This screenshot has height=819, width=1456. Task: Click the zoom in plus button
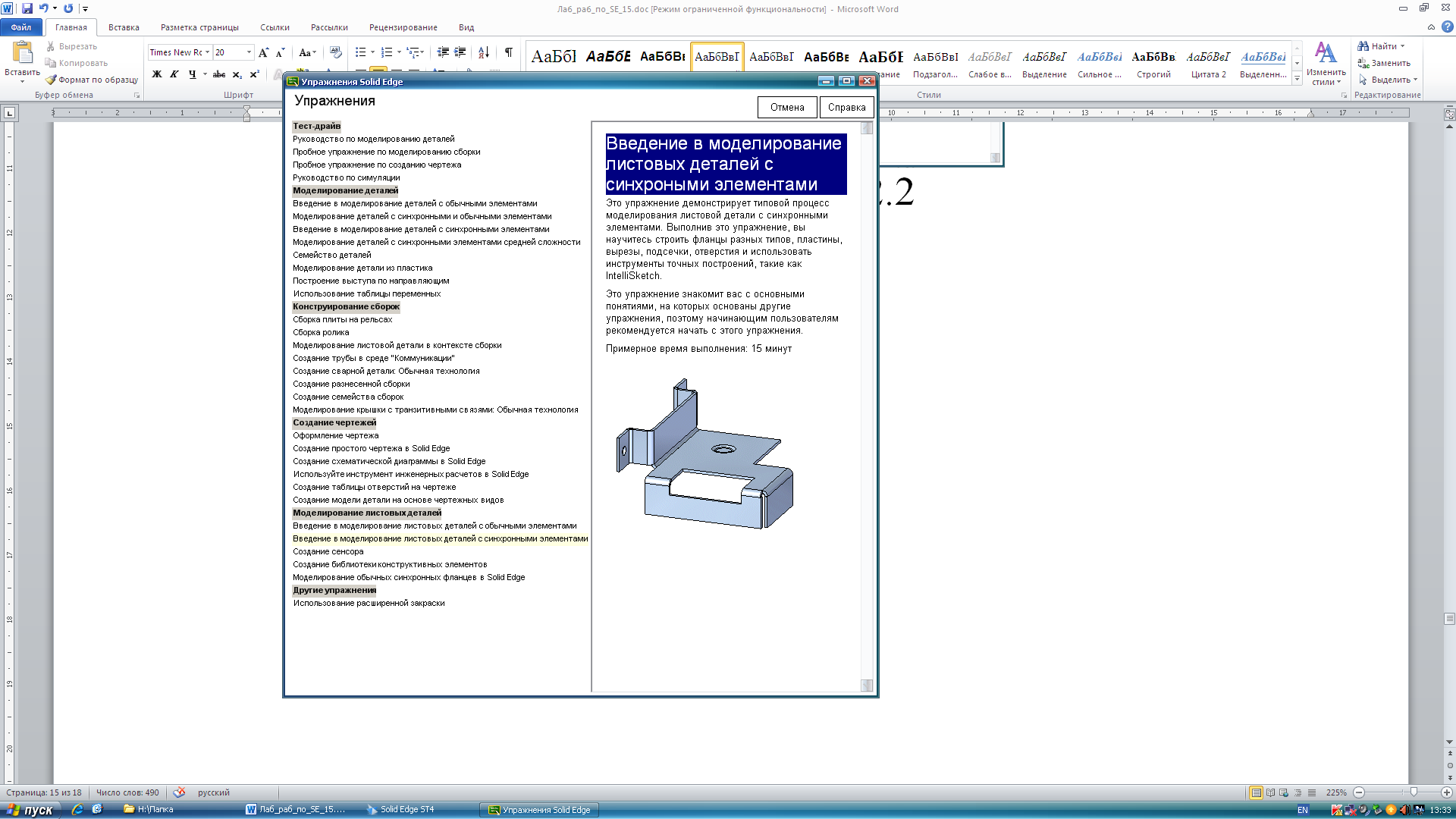(1447, 792)
